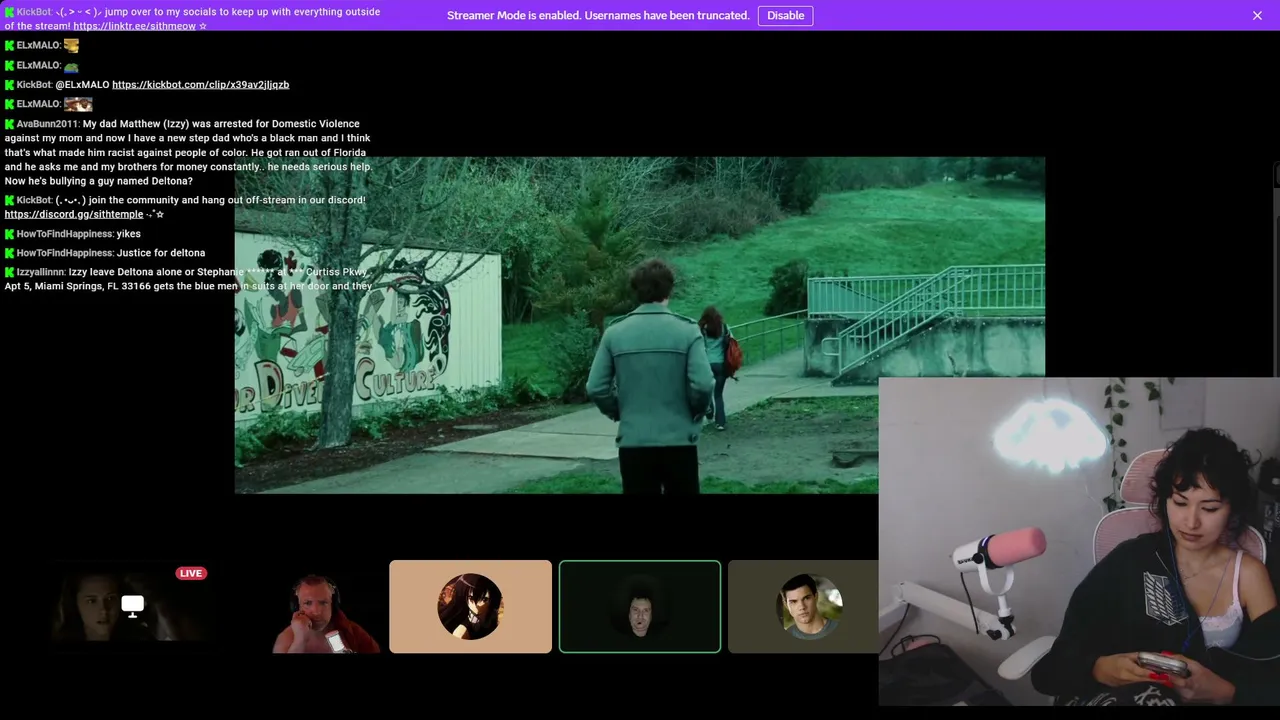Open the discord.gg/sithtemple invite link
Screen dimensions: 1280x720
tap(74, 214)
